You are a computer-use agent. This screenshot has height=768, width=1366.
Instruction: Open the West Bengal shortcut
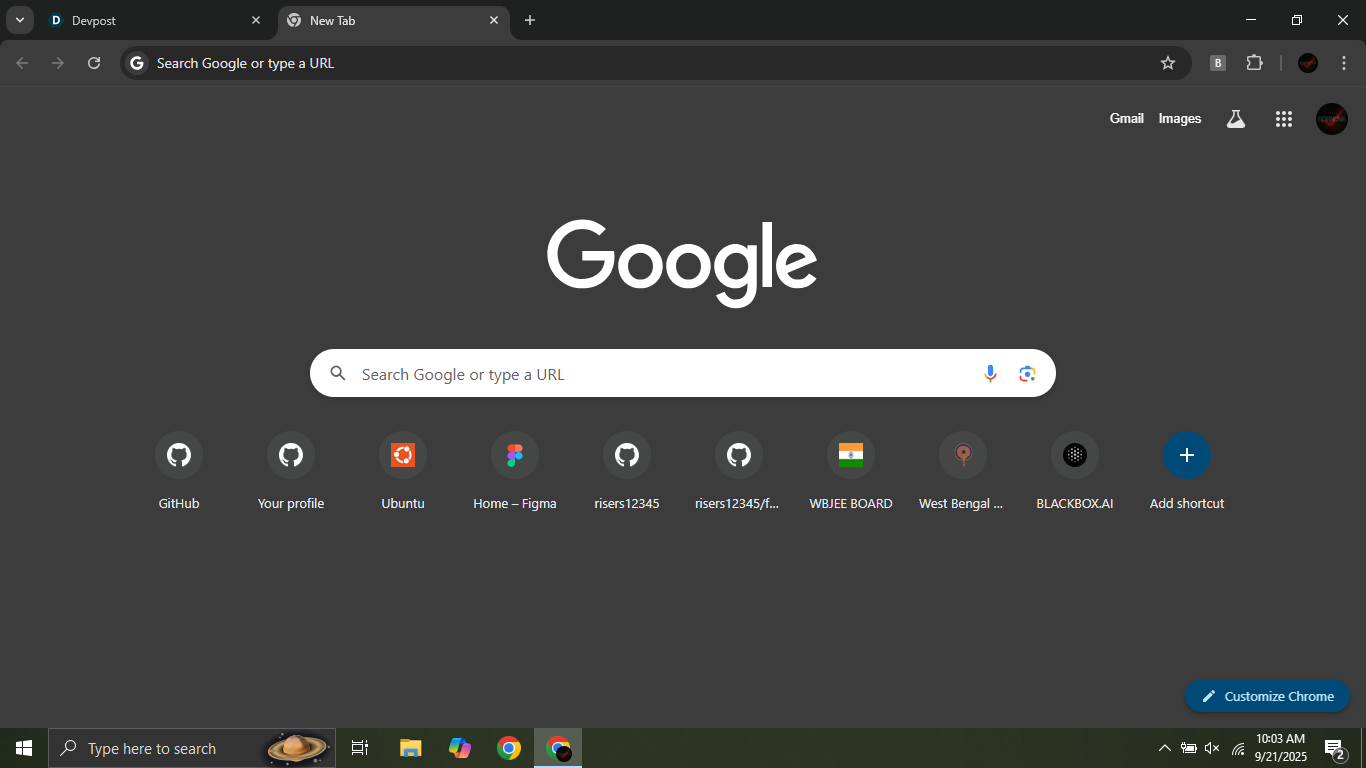pos(963,472)
